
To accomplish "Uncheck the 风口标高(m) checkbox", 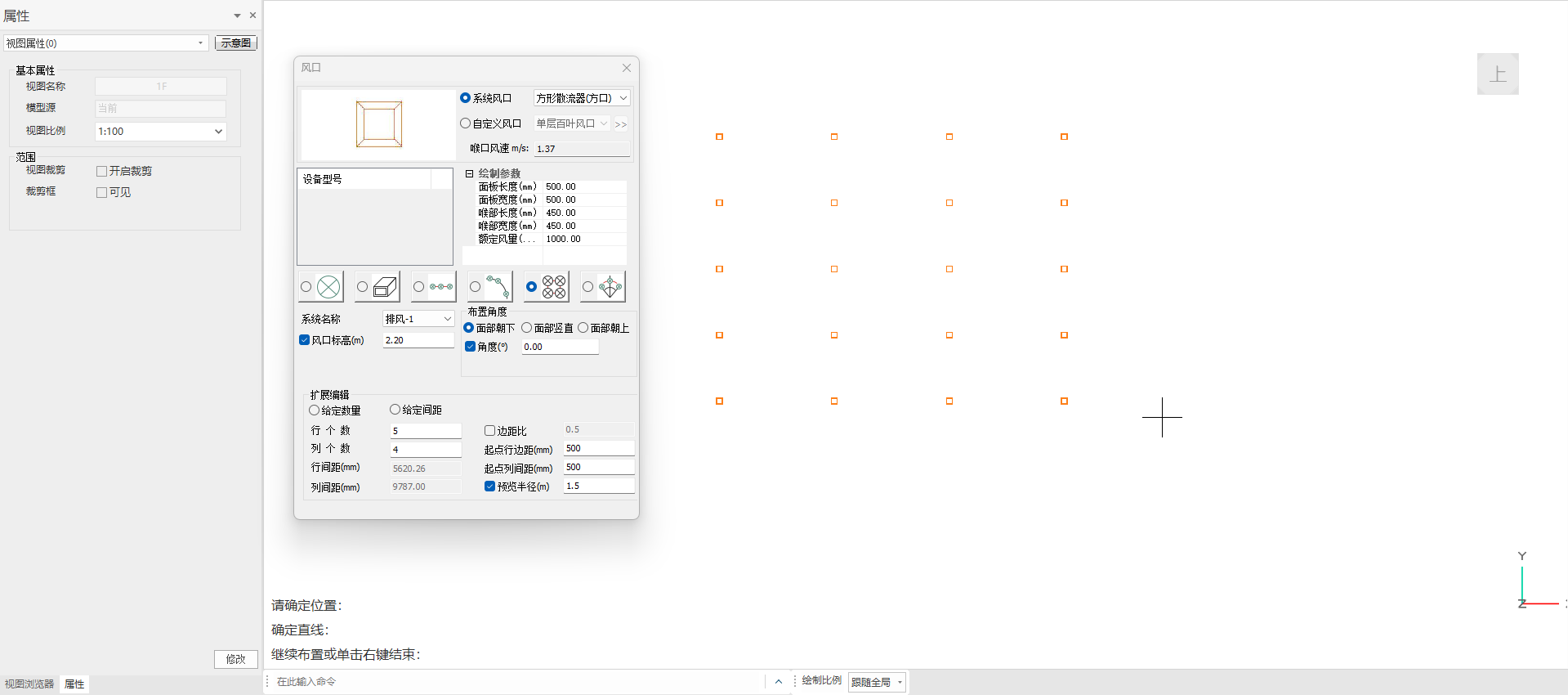I will click(305, 340).
